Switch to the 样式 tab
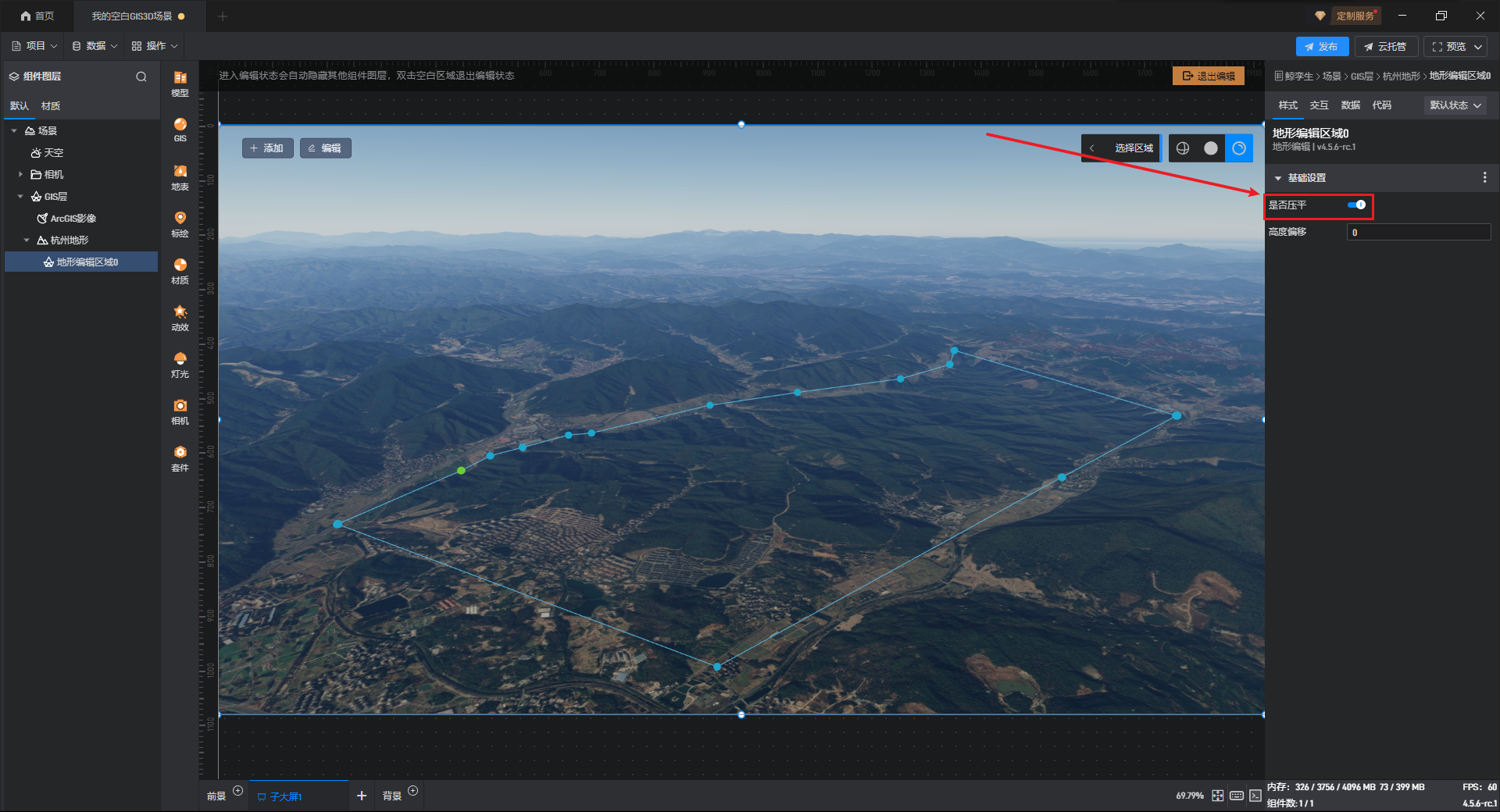The image size is (1500, 812). 1287,105
